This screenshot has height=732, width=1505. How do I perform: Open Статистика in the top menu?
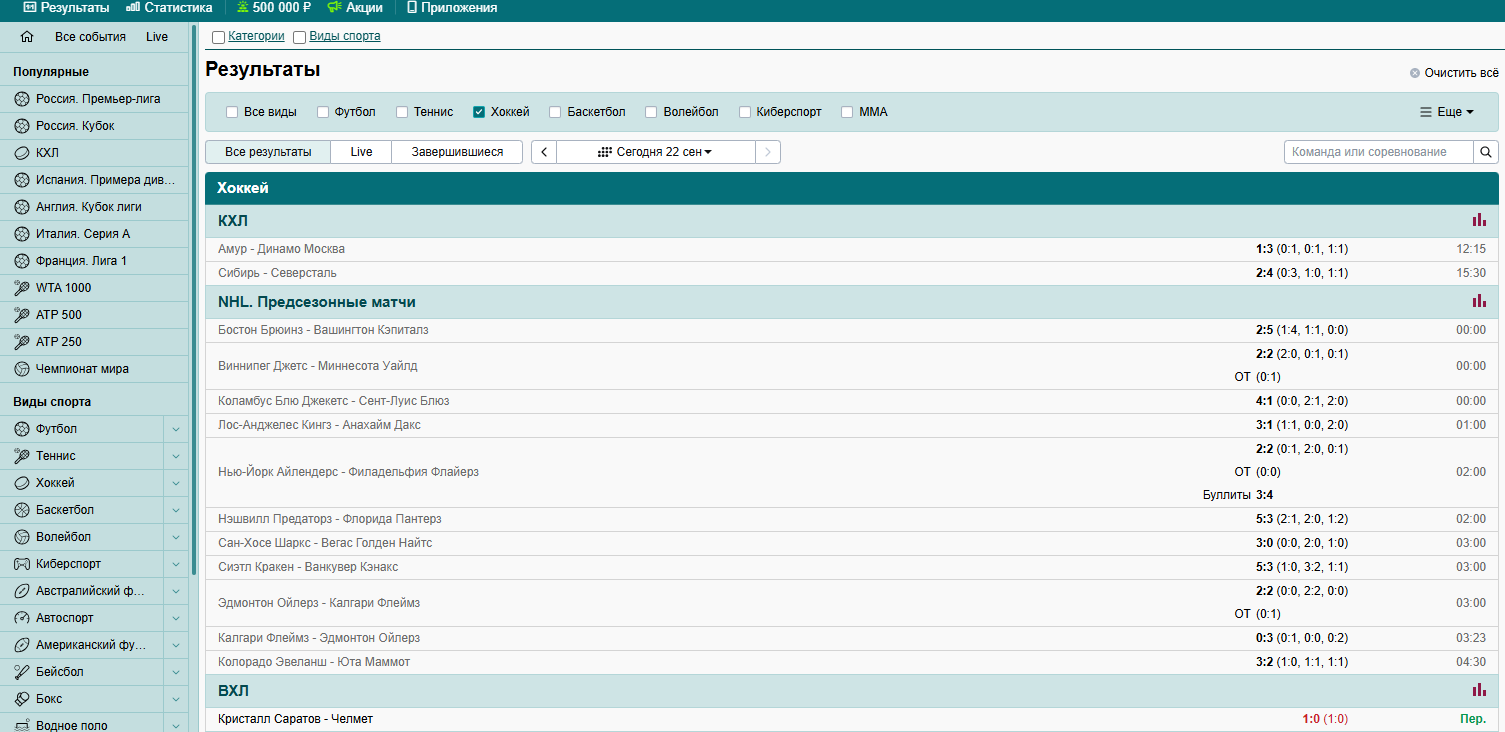point(169,8)
